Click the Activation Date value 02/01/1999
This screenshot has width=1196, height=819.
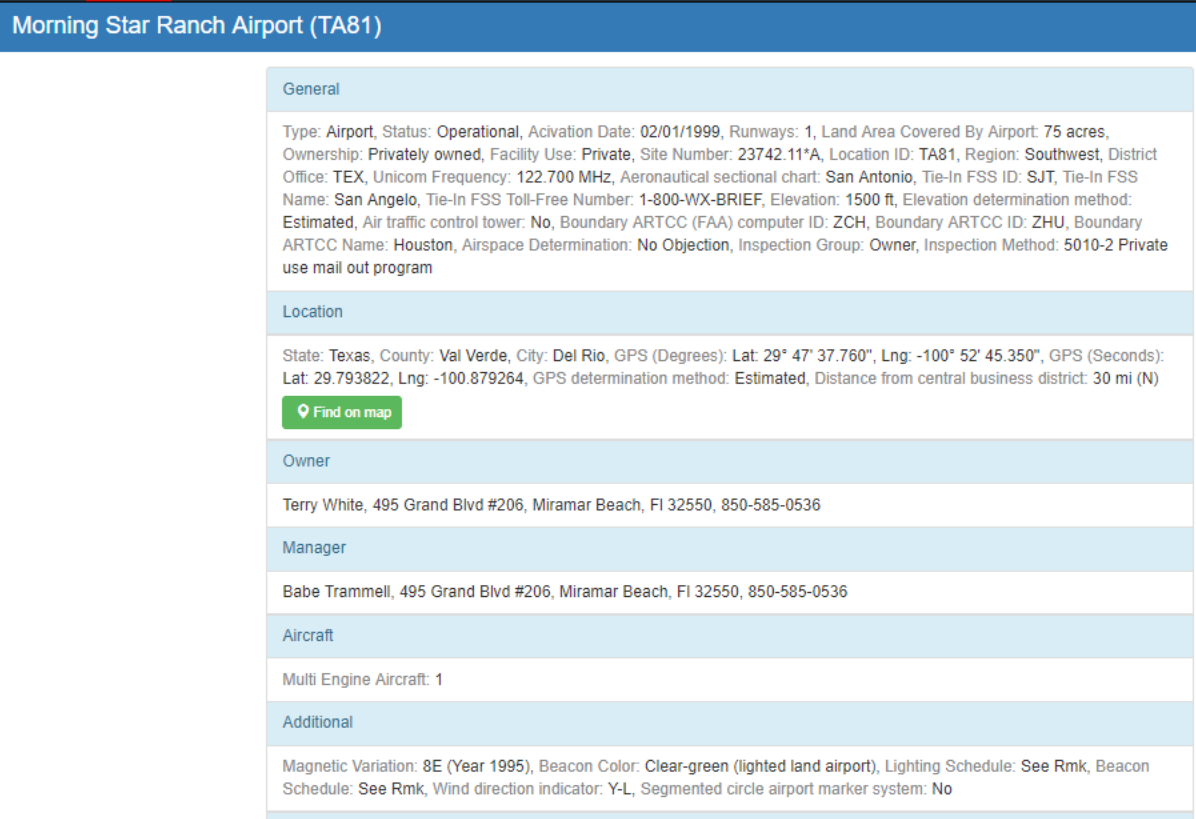680,132
